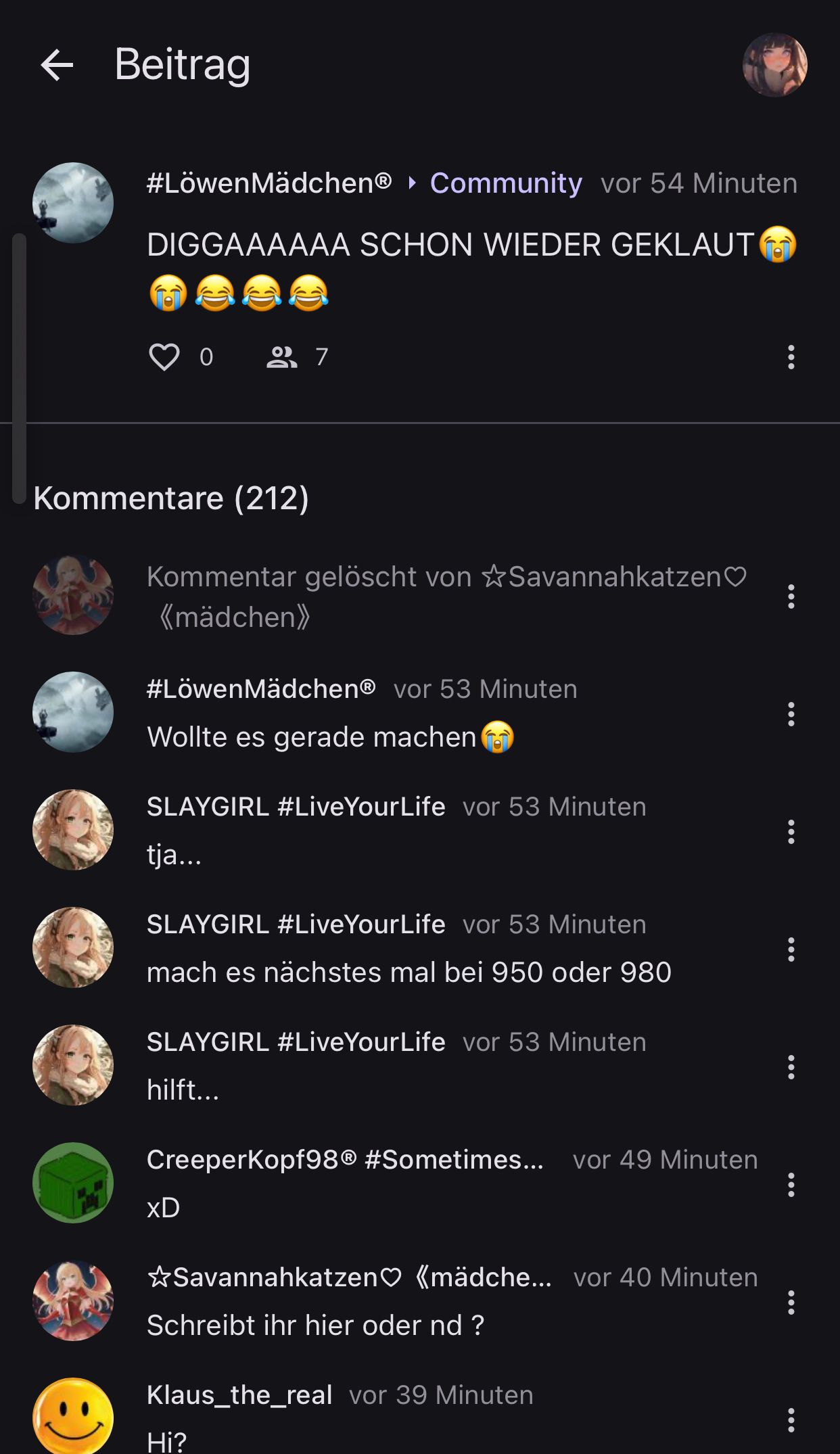Open #LöwenMädchen® username on the post

(x=269, y=183)
